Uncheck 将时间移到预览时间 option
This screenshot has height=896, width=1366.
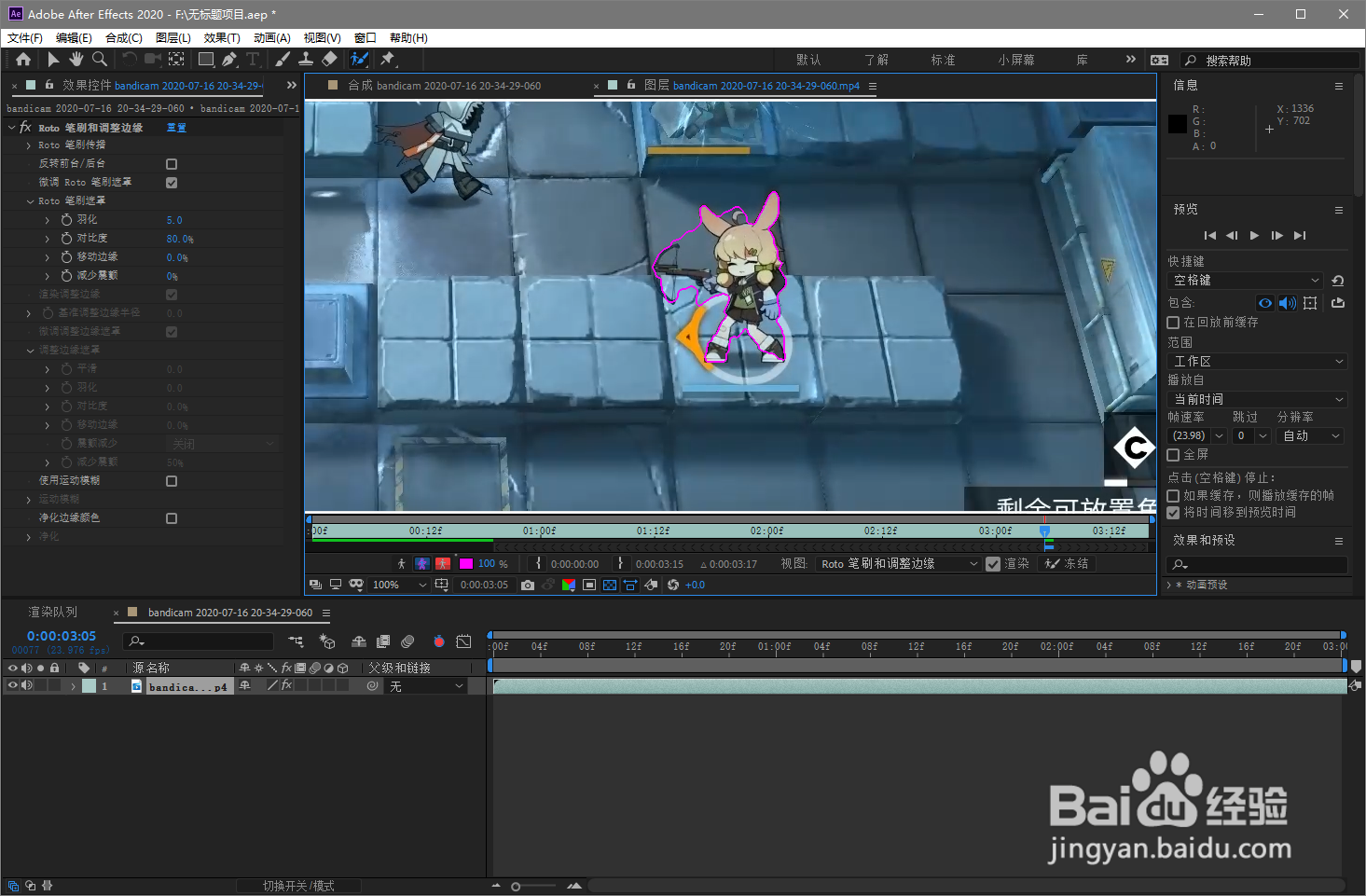coord(1173,513)
